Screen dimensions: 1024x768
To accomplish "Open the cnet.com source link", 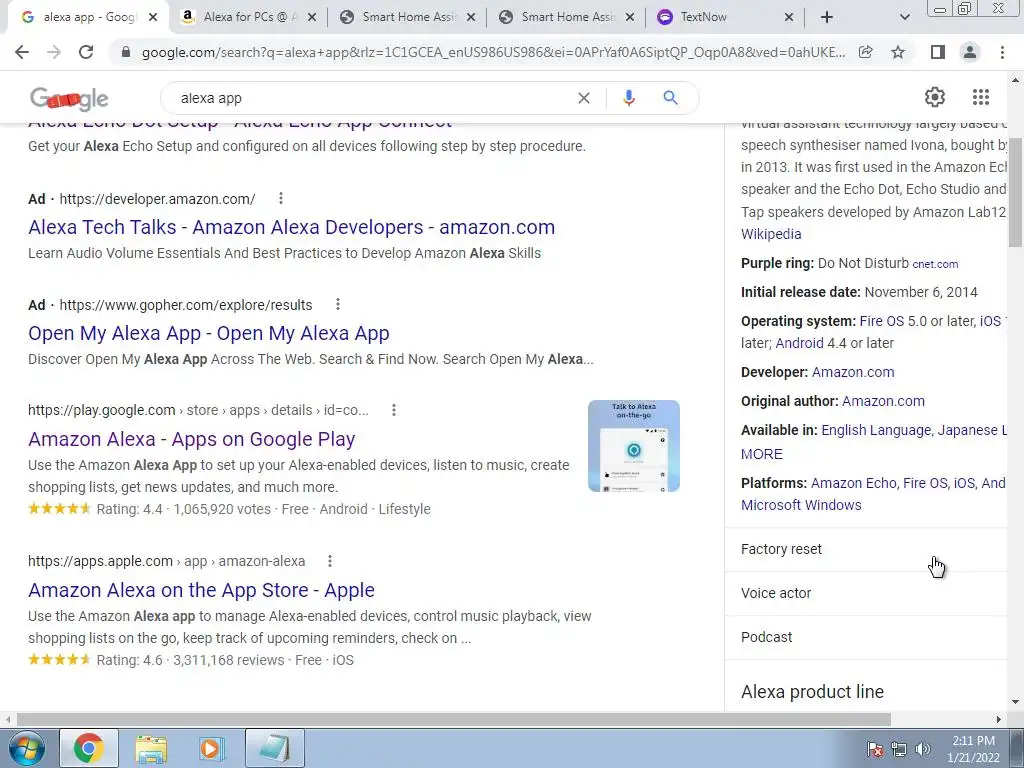I will 935,264.
